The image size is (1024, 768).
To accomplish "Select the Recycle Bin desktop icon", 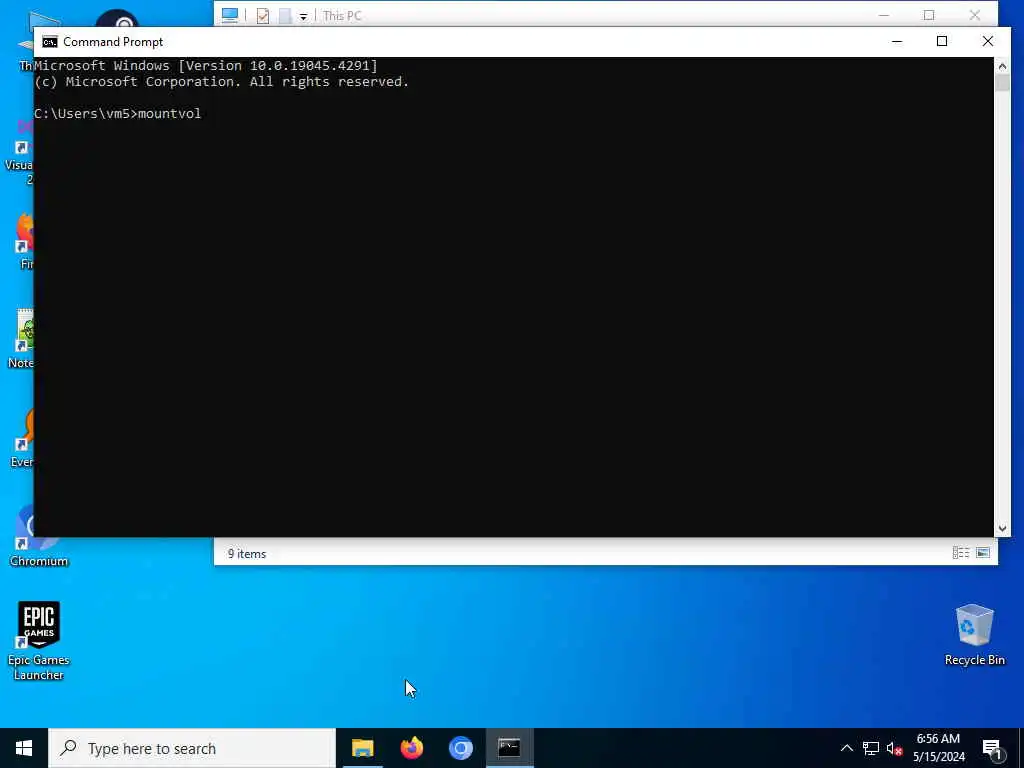I will [x=974, y=634].
